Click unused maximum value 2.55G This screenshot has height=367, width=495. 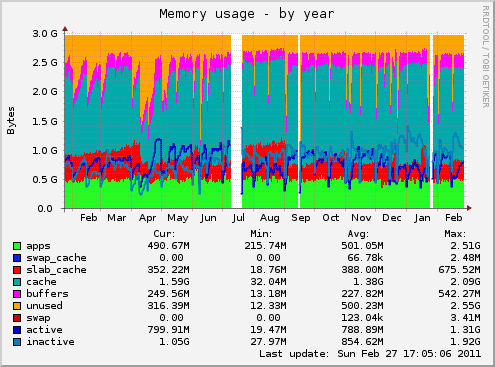465,306
